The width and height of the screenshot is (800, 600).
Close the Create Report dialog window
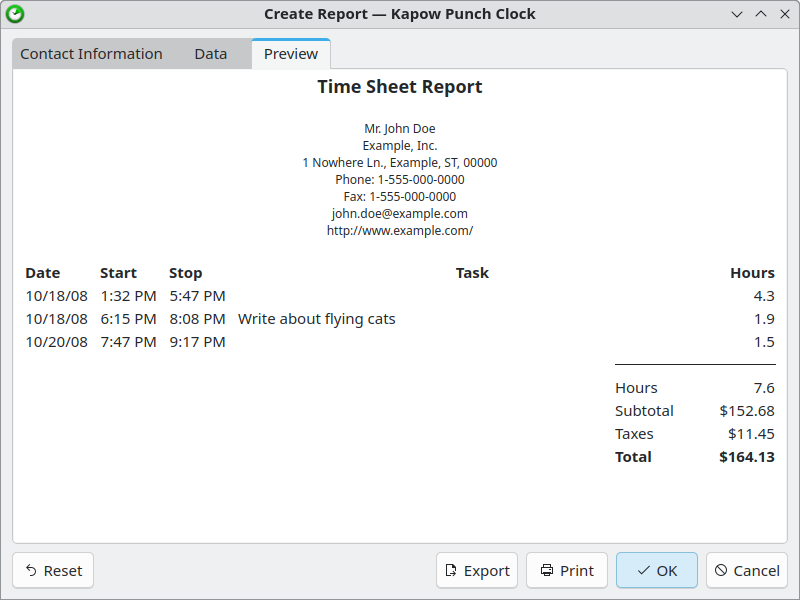(x=783, y=14)
